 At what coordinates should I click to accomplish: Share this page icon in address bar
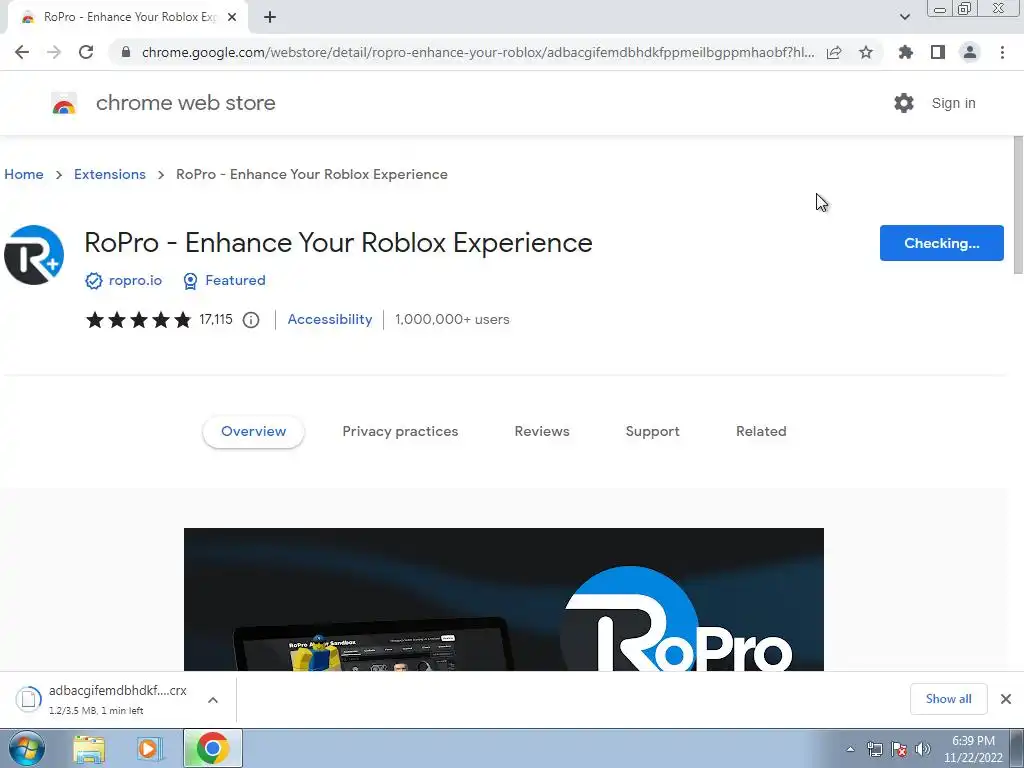pos(834,52)
